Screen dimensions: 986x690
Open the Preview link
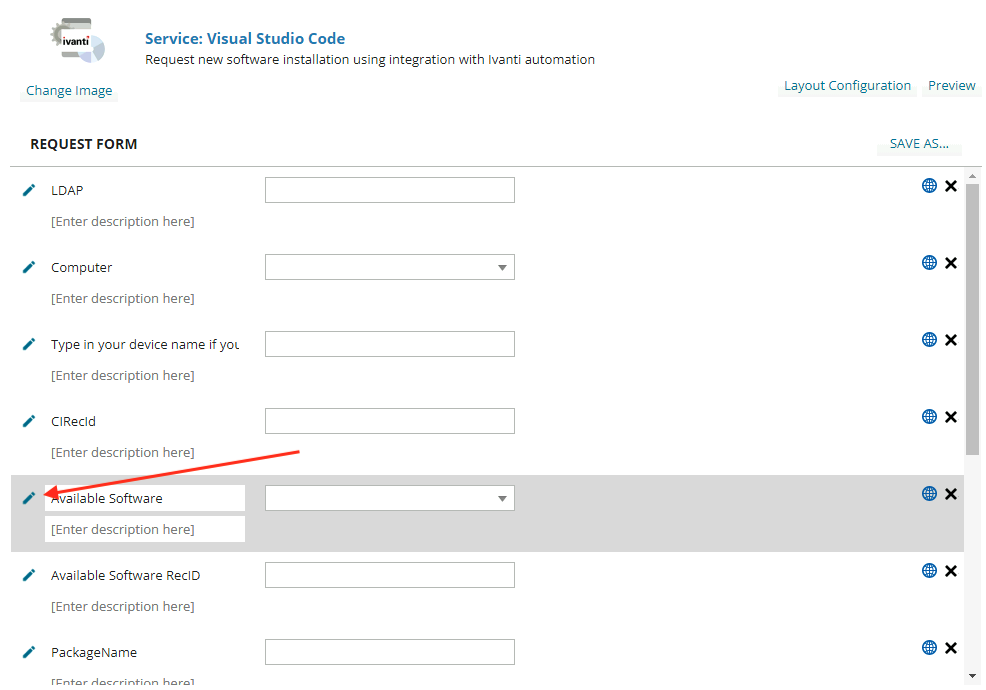tap(951, 86)
